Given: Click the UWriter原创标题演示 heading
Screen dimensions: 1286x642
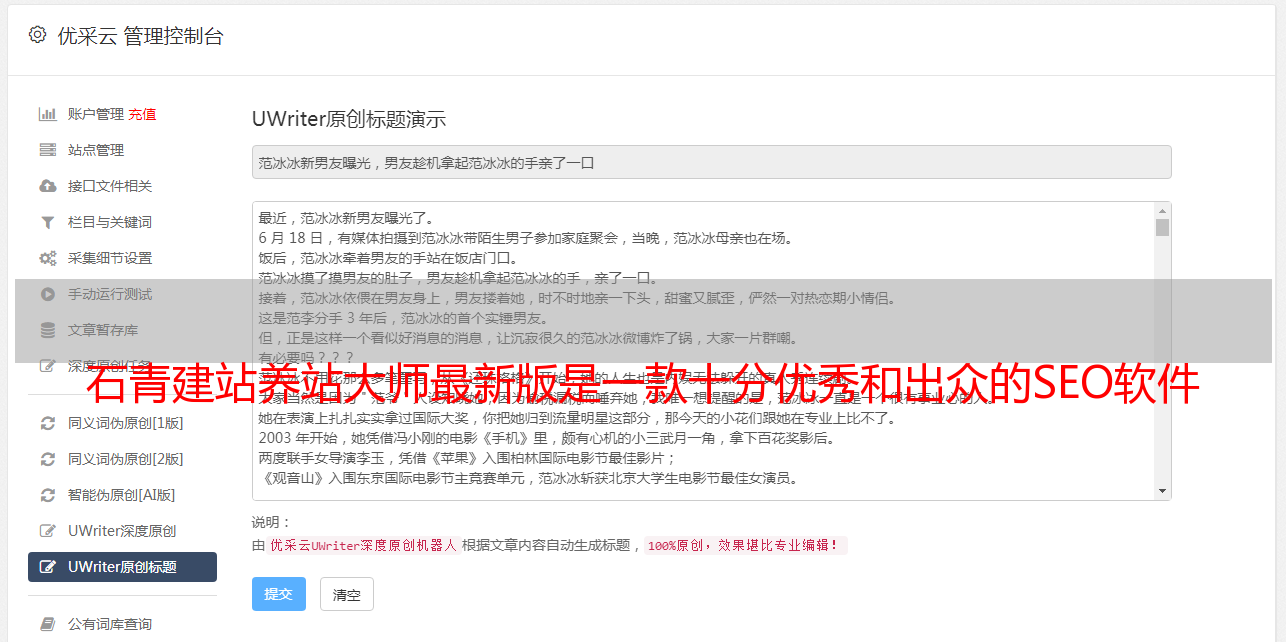Looking at the screenshot, I should [x=349, y=119].
